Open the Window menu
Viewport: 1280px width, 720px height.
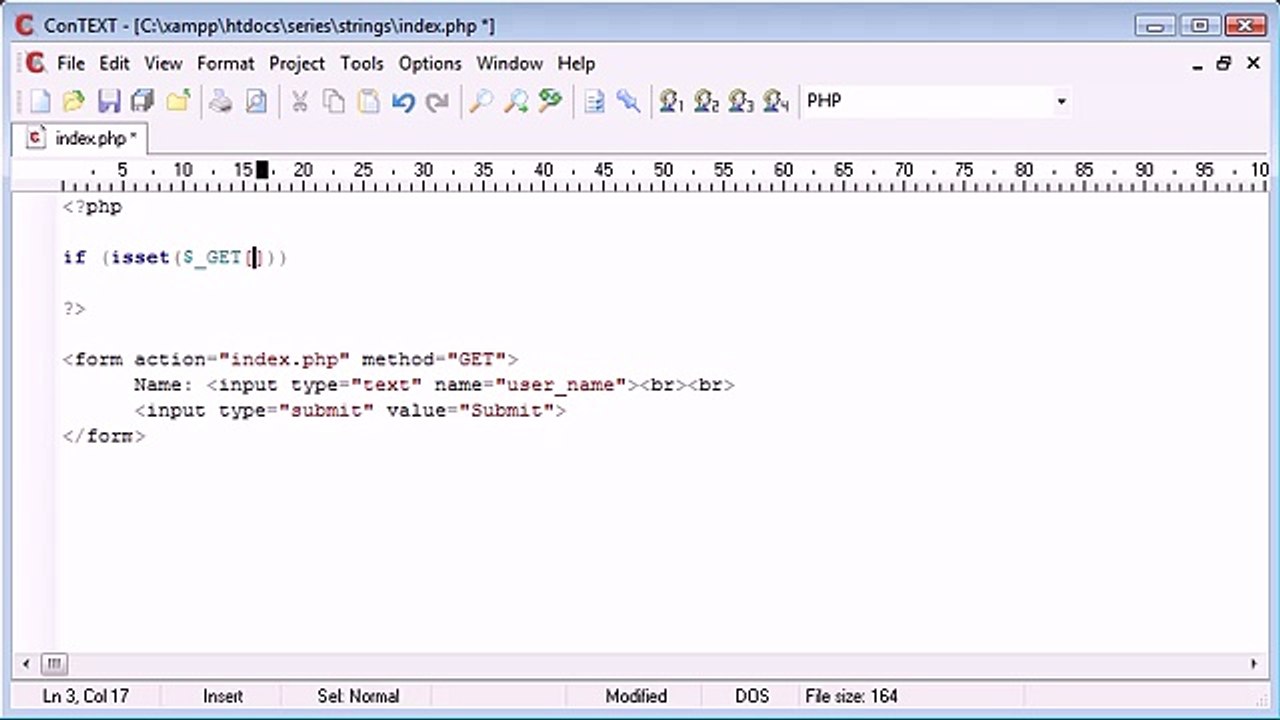(509, 63)
